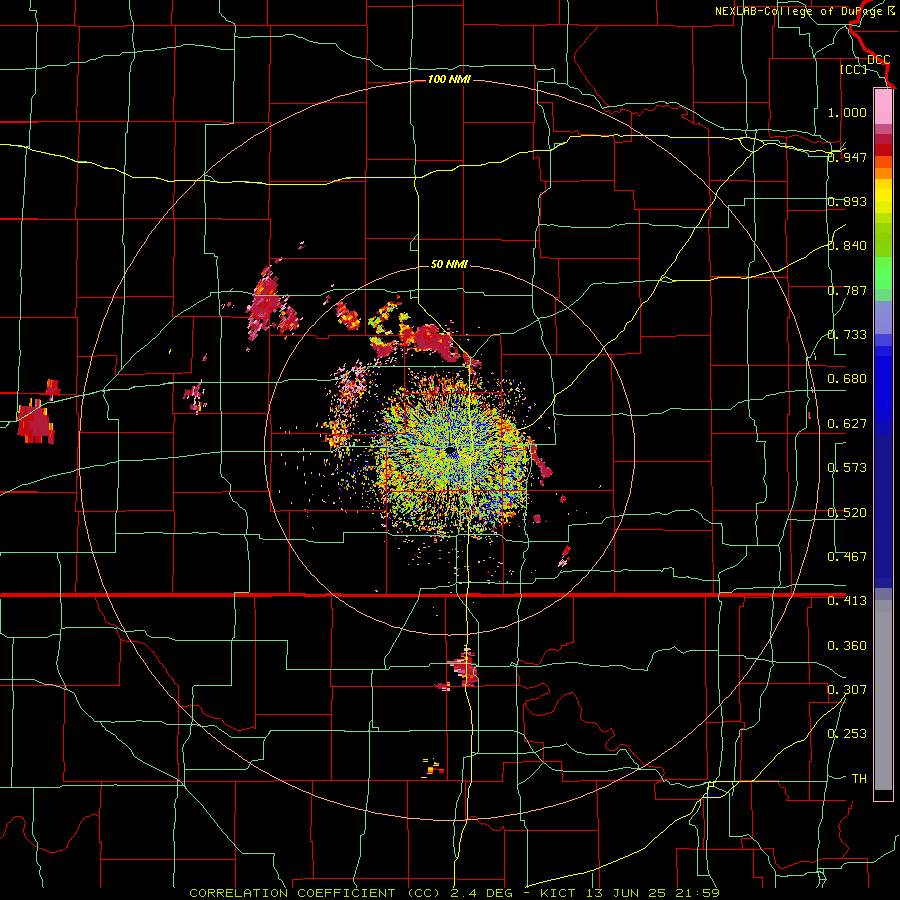Click the DCC label in the top right
The height and width of the screenshot is (900, 900).
coord(879,60)
